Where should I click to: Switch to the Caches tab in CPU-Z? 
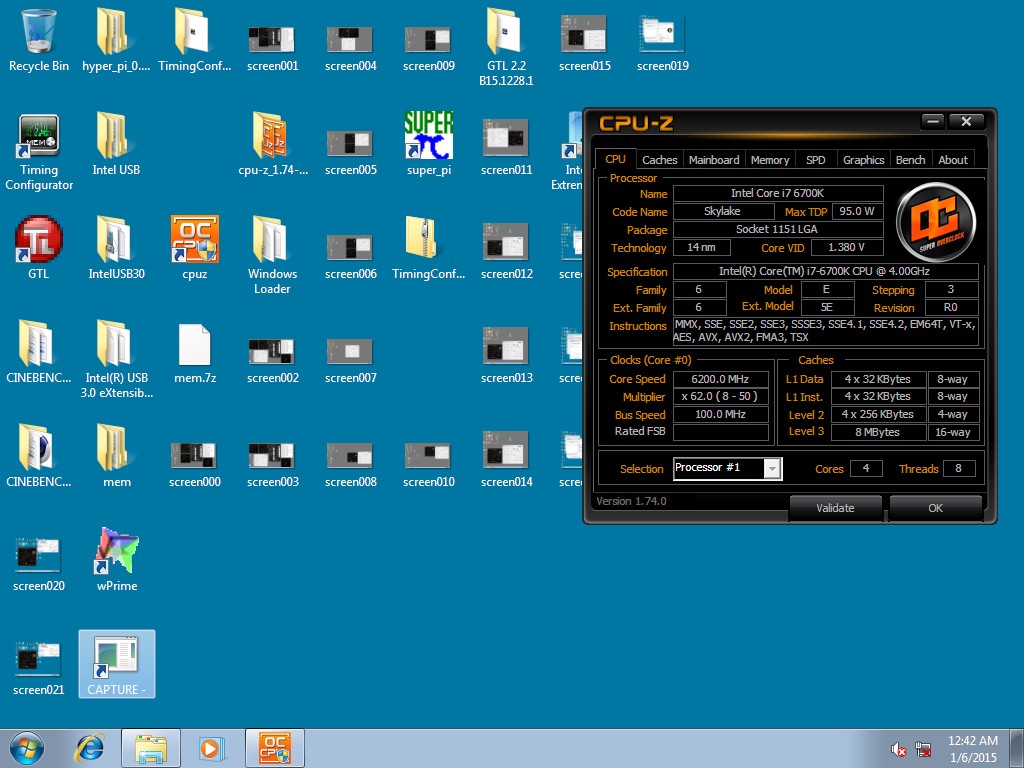[x=660, y=160]
